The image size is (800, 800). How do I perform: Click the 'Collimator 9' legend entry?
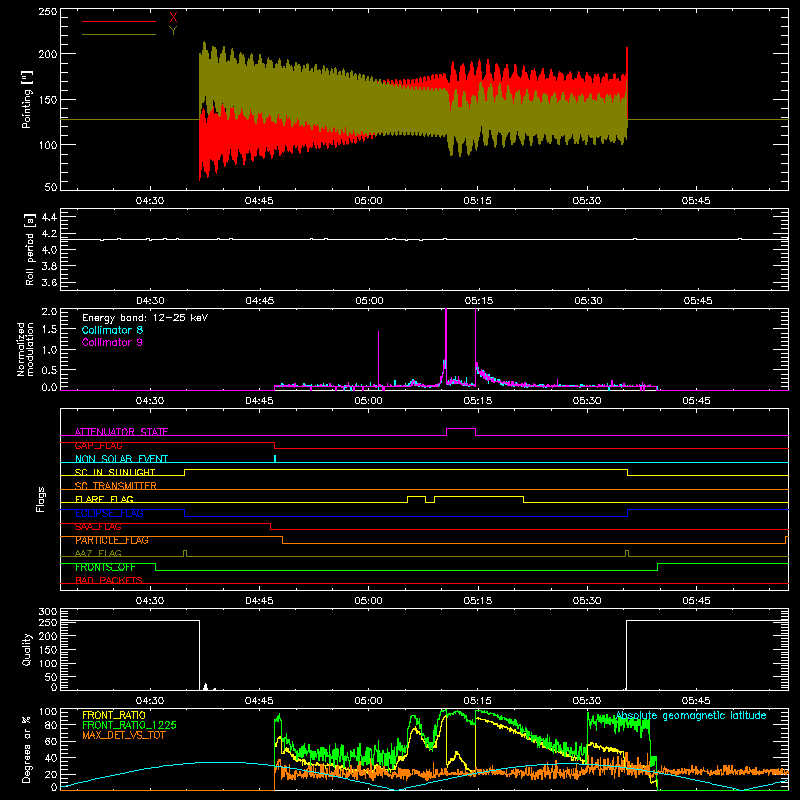112,342
